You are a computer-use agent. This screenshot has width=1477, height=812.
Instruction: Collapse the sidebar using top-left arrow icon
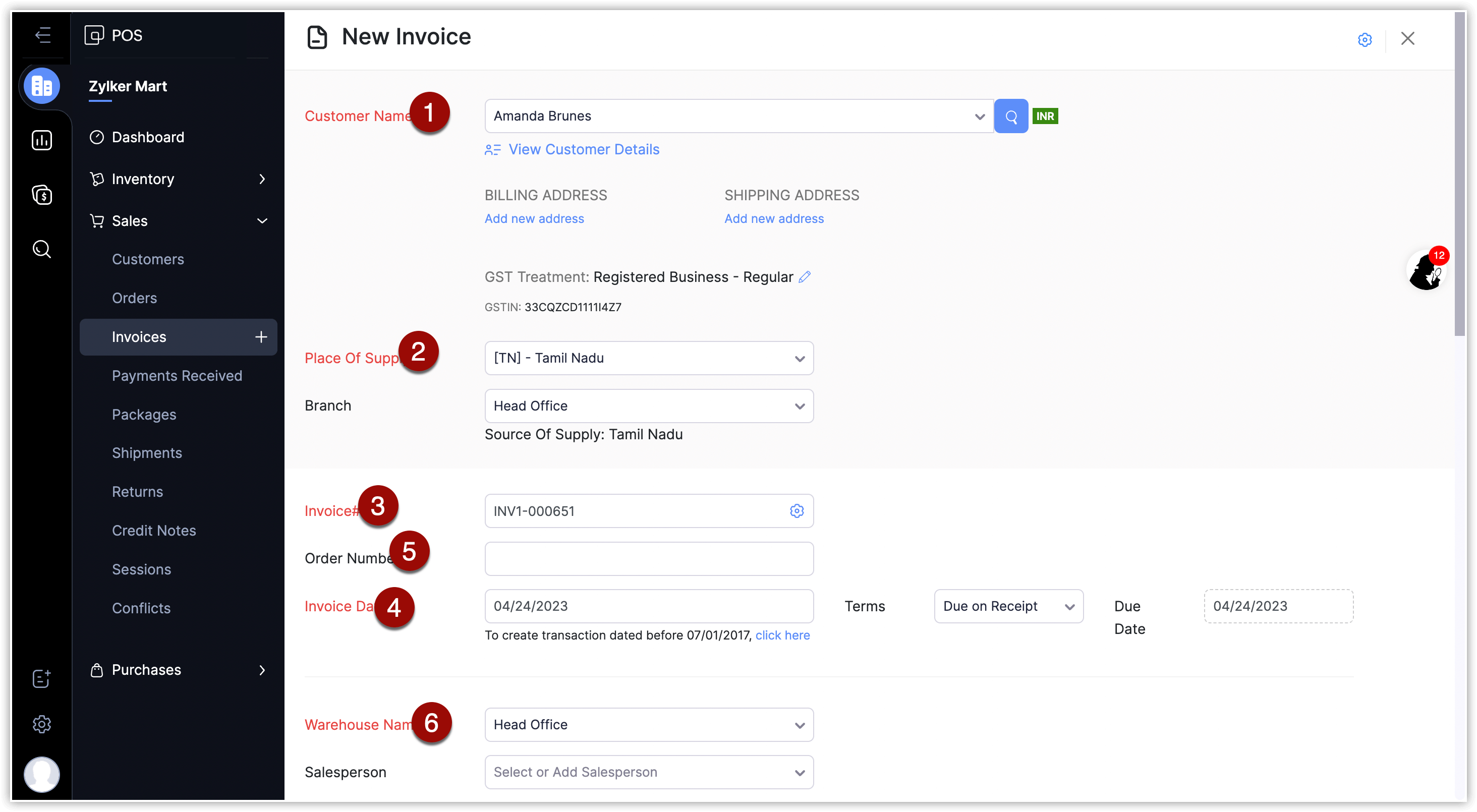coord(42,35)
